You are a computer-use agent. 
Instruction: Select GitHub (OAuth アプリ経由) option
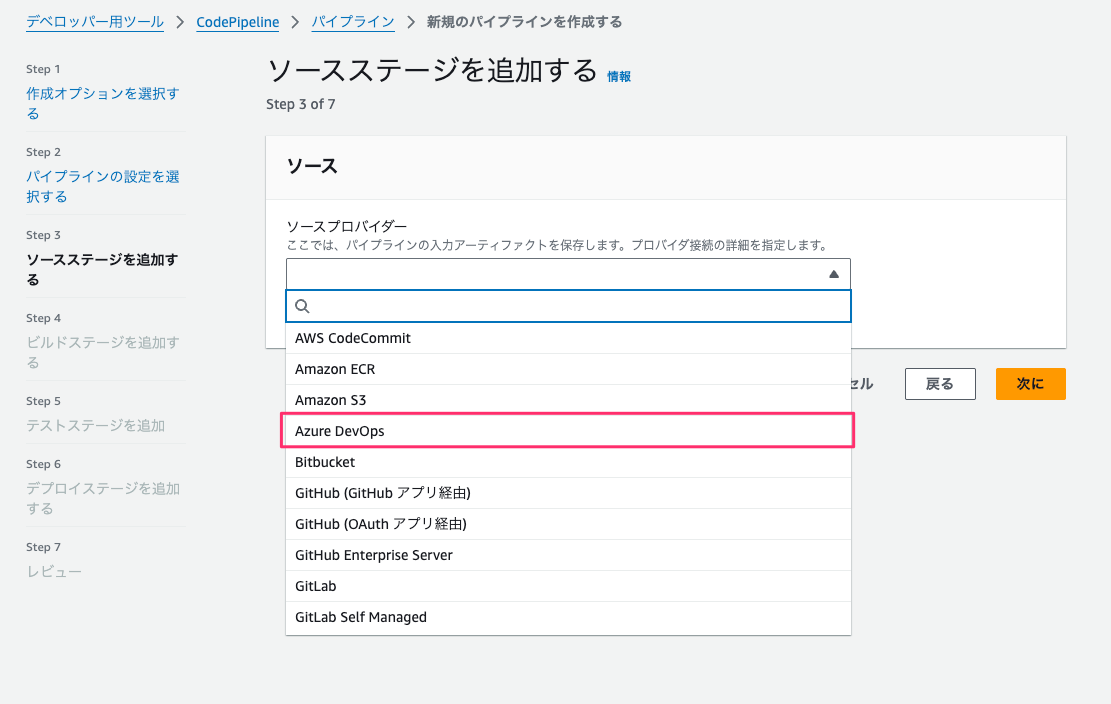568,524
